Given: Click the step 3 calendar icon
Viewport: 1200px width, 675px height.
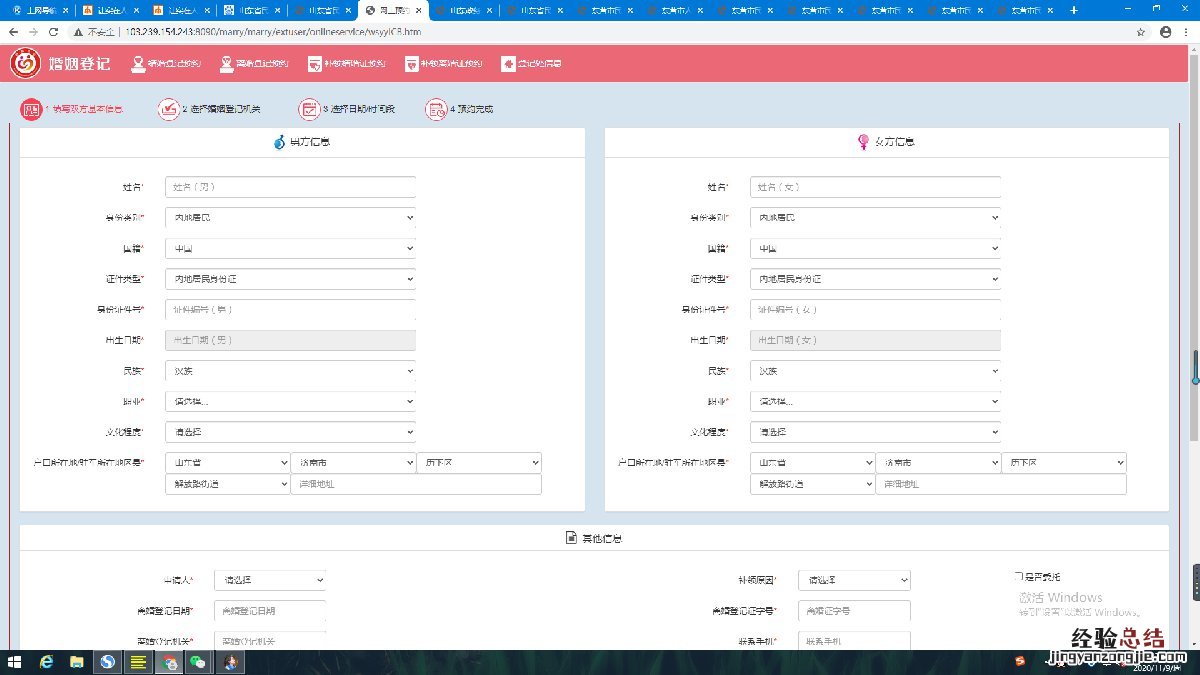Looking at the screenshot, I should pos(309,109).
